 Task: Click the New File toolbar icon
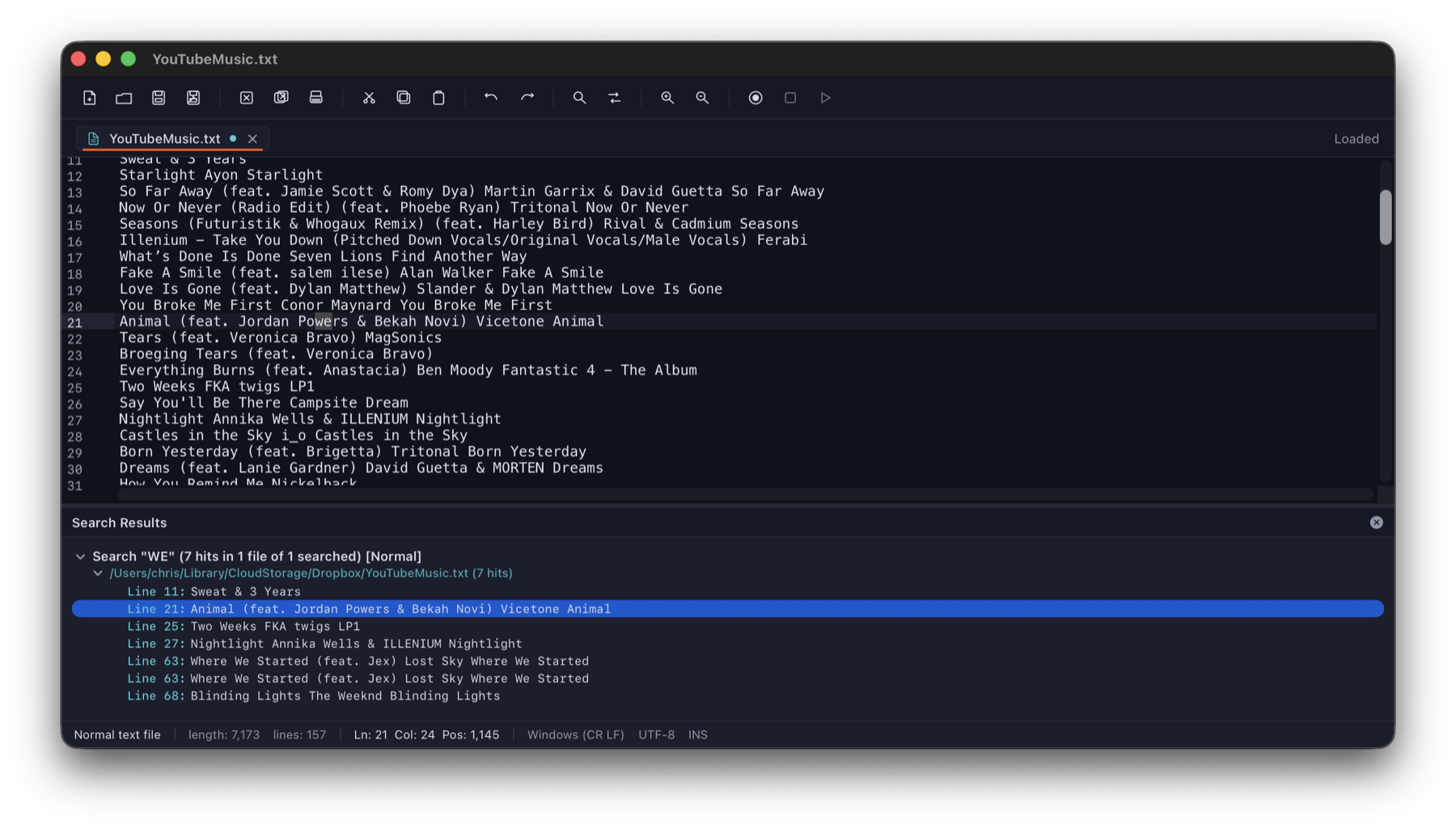[x=90, y=98]
